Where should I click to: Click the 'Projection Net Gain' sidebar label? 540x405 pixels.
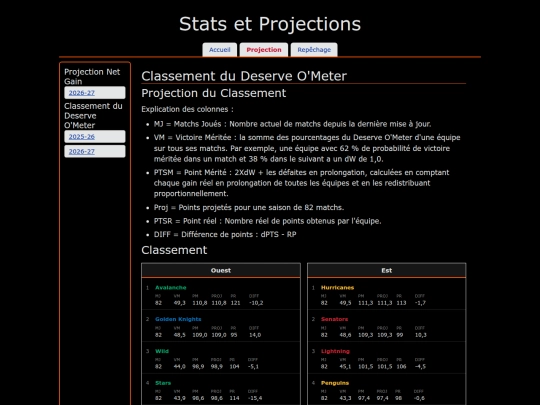[x=92, y=76]
